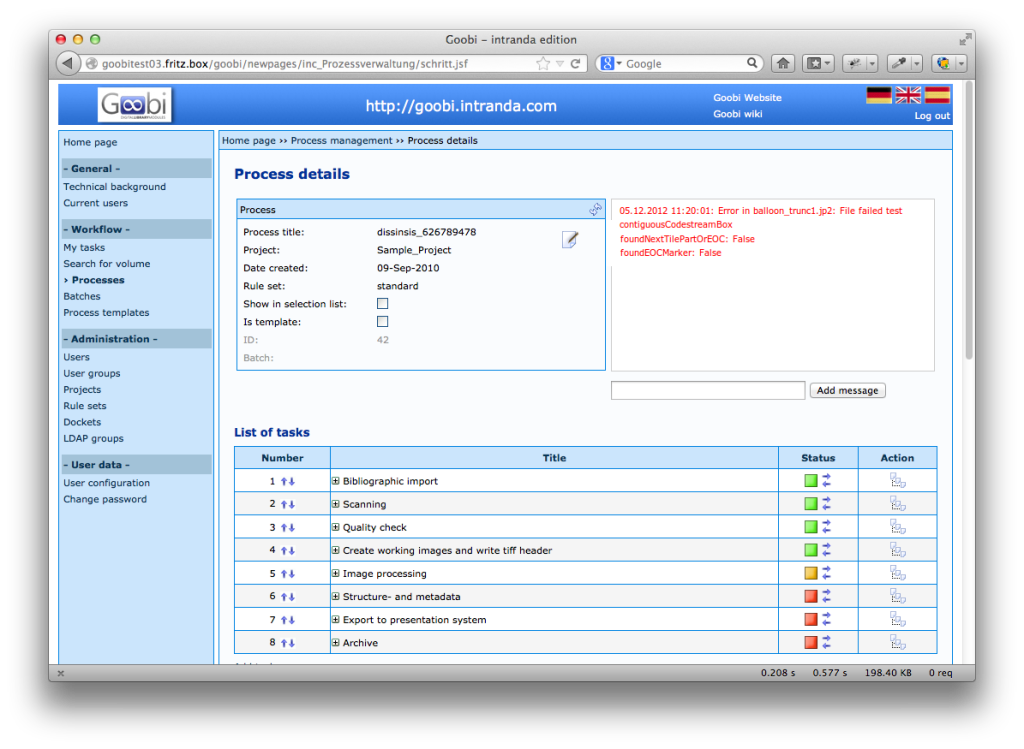Screen dimensions: 1024x749
Task: Open action icon for Create working images row
Action: coord(897,550)
